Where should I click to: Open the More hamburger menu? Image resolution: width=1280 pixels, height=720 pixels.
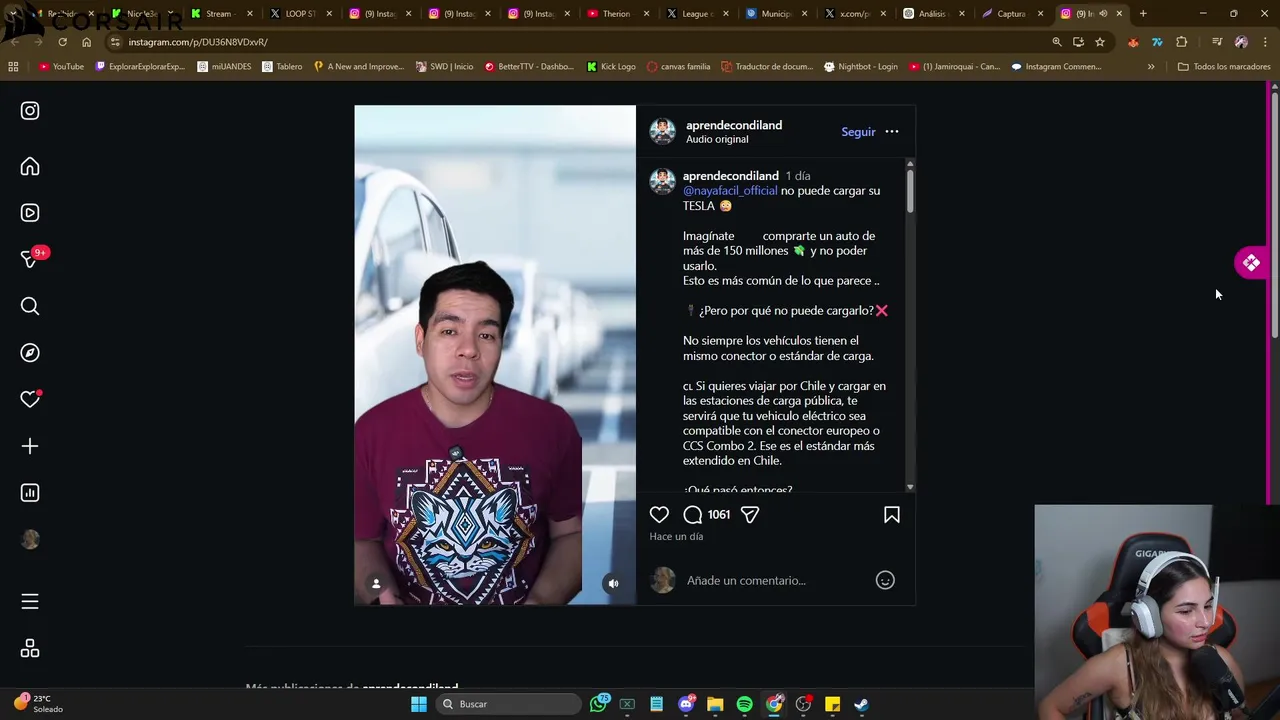coord(30,601)
